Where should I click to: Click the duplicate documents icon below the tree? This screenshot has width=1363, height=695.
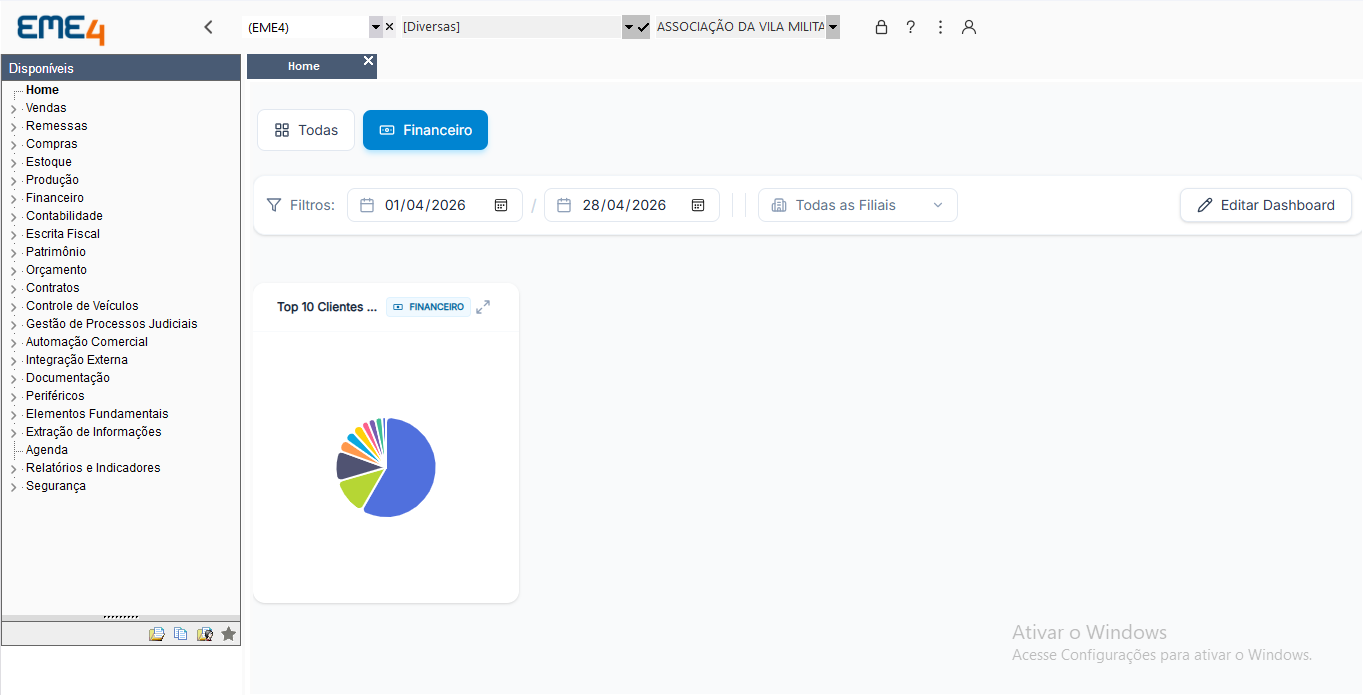click(x=180, y=634)
